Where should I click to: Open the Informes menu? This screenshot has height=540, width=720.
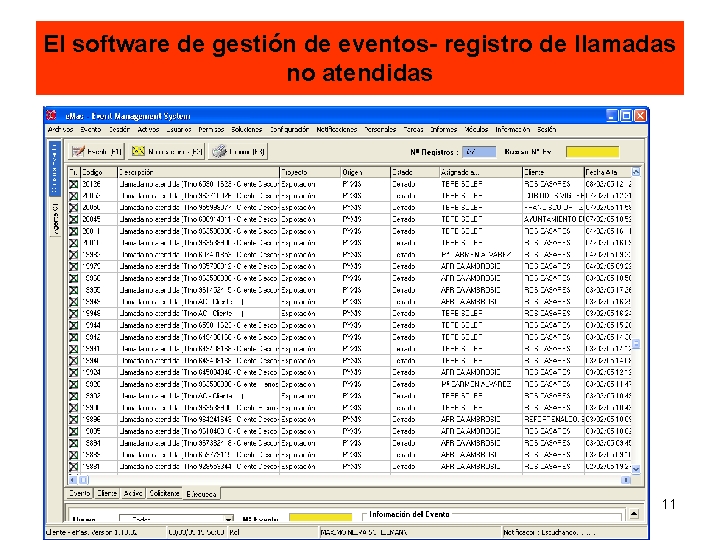click(444, 129)
